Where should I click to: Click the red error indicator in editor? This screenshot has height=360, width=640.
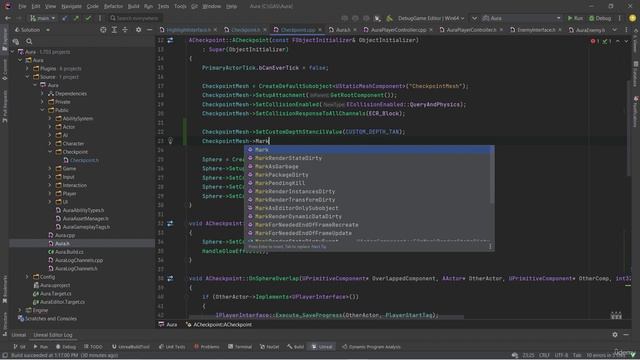point(595,41)
